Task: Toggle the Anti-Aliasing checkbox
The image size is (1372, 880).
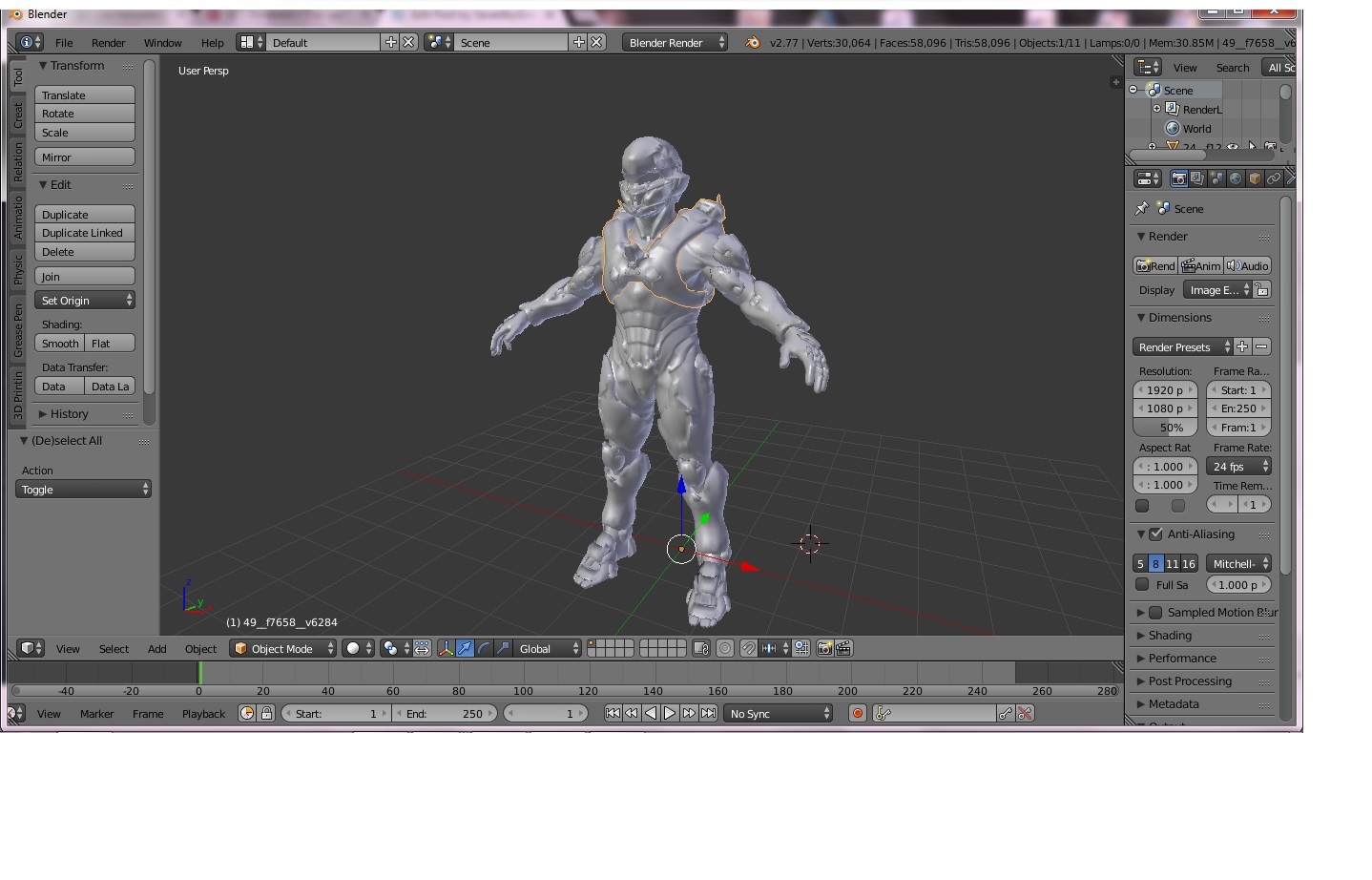Action: (x=1155, y=534)
